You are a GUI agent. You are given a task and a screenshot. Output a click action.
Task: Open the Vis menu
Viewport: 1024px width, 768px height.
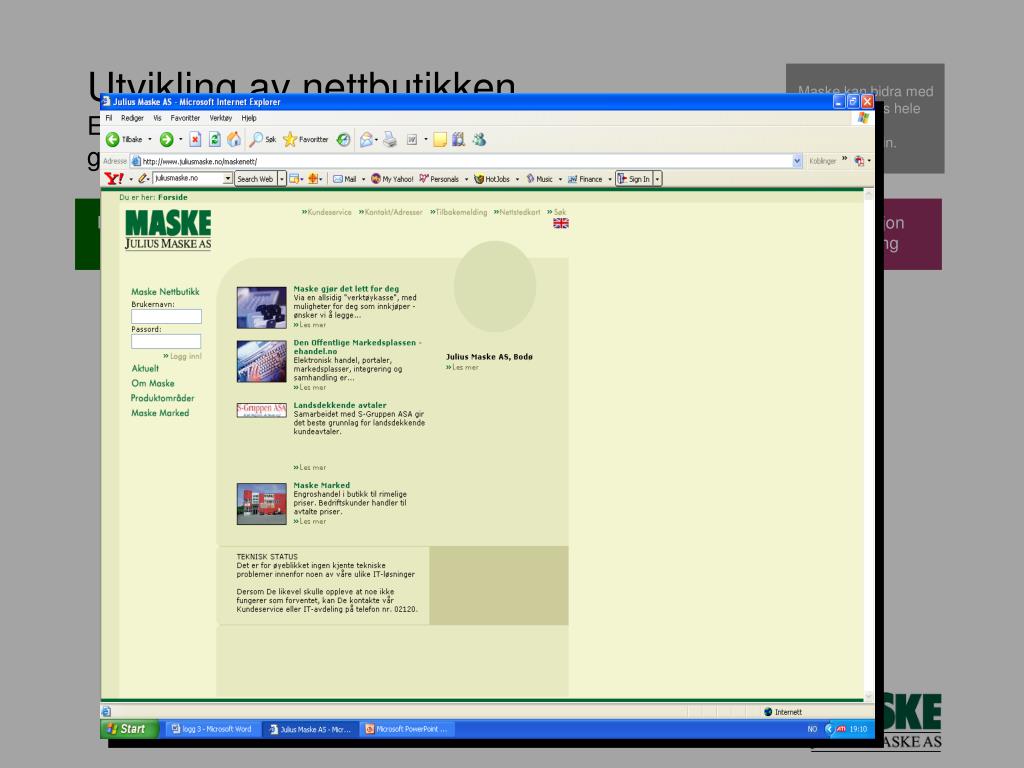(157, 118)
